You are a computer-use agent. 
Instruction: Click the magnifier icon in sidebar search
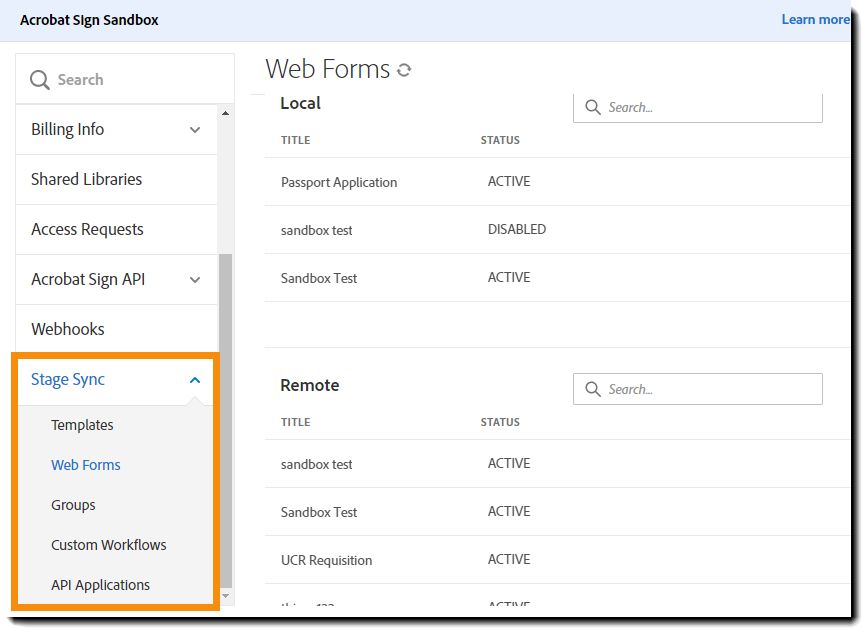[x=40, y=80]
